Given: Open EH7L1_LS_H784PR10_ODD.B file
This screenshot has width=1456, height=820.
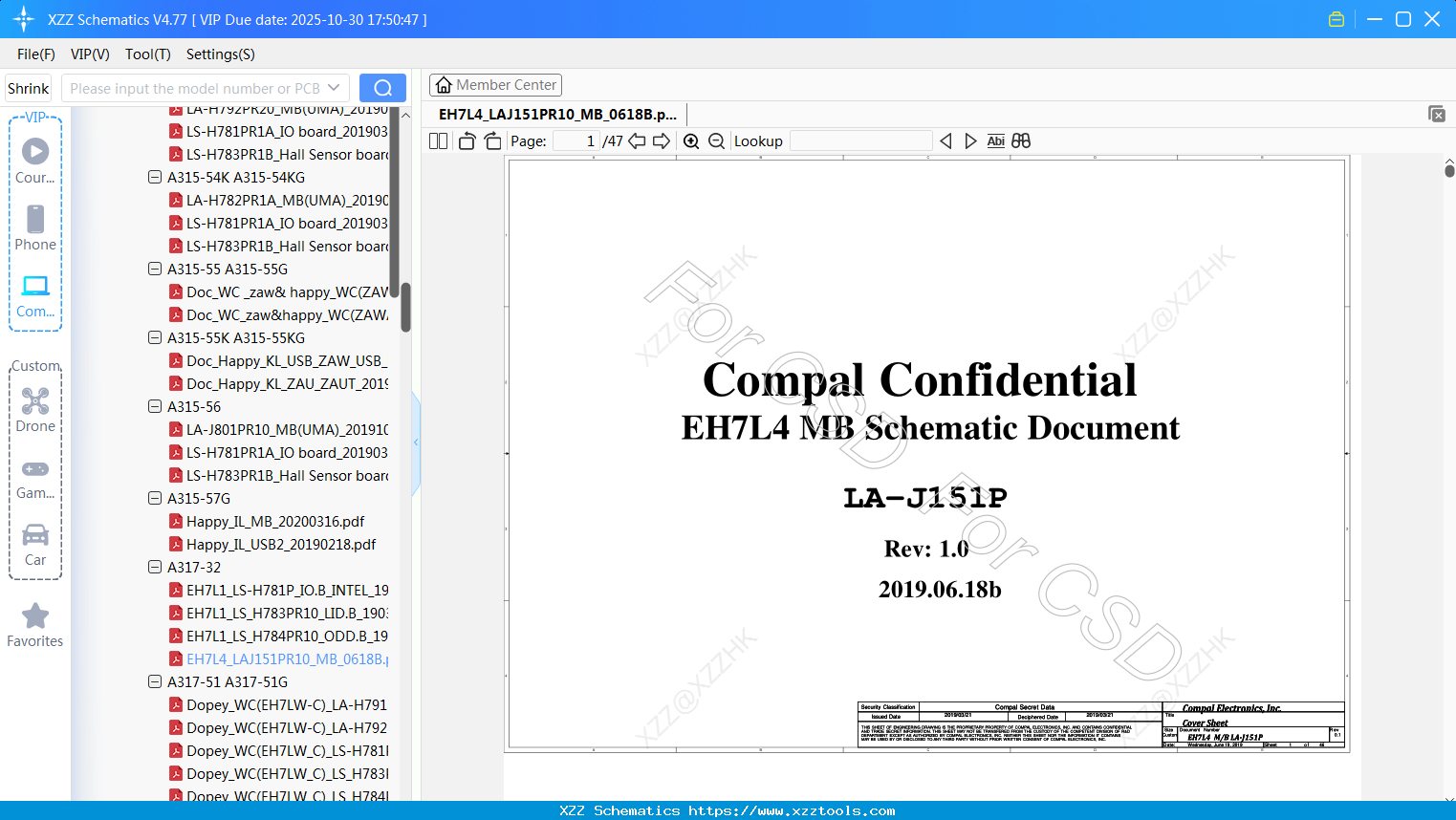Looking at the screenshot, I should pyautogui.click(x=278, y=637).
